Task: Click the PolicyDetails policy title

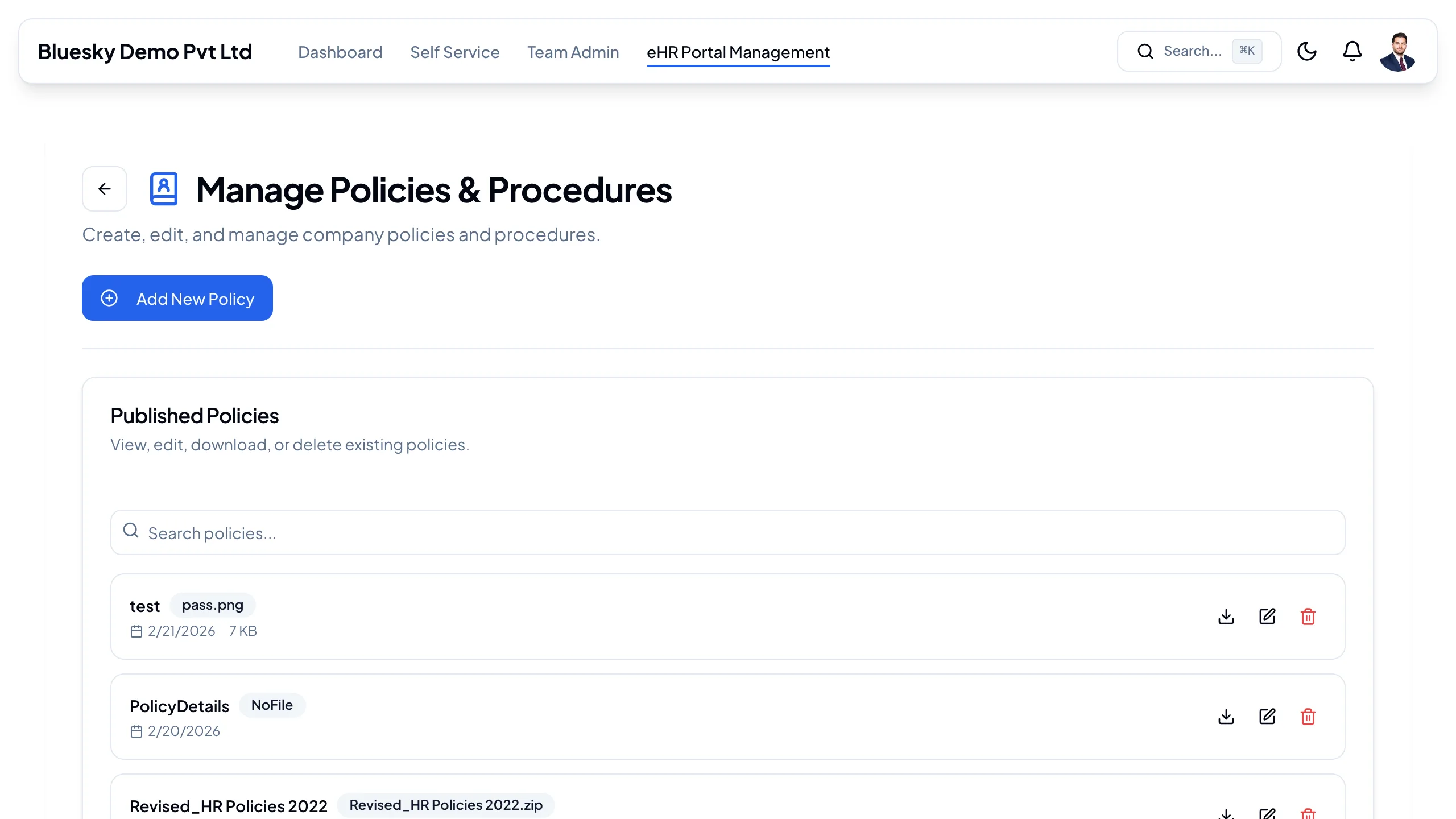Action: click(179, 706)
